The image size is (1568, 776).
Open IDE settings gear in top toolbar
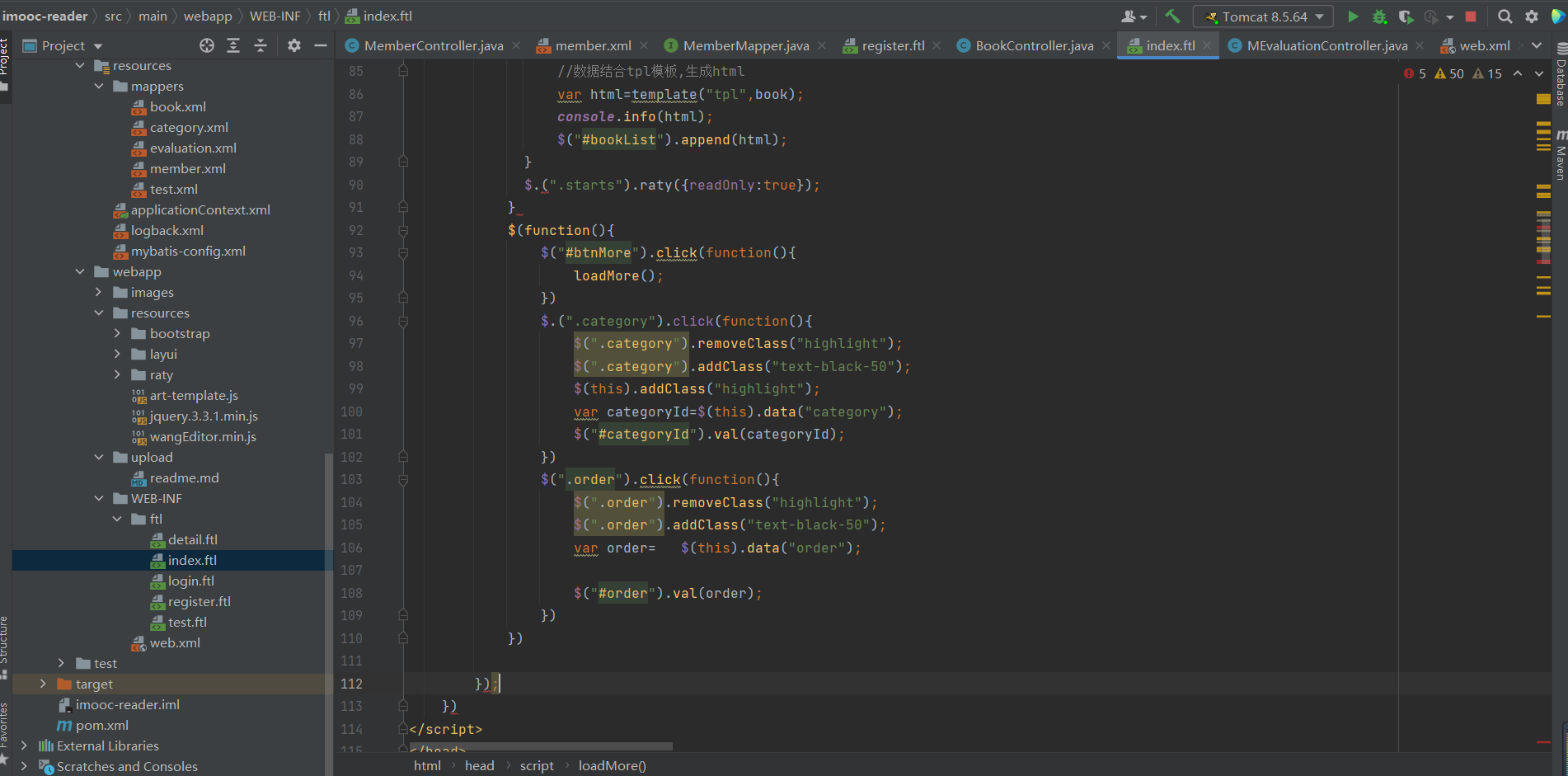click(x=1532, y=16)
